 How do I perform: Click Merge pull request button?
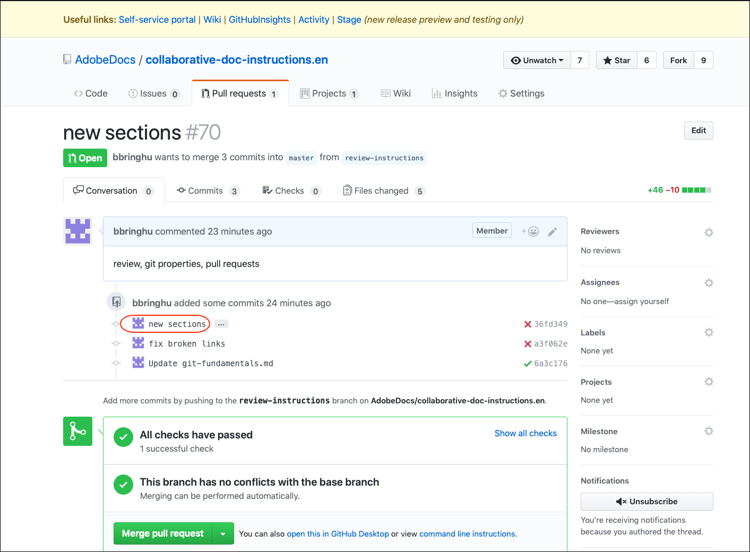pyautogui.click(x=163, y=534)
